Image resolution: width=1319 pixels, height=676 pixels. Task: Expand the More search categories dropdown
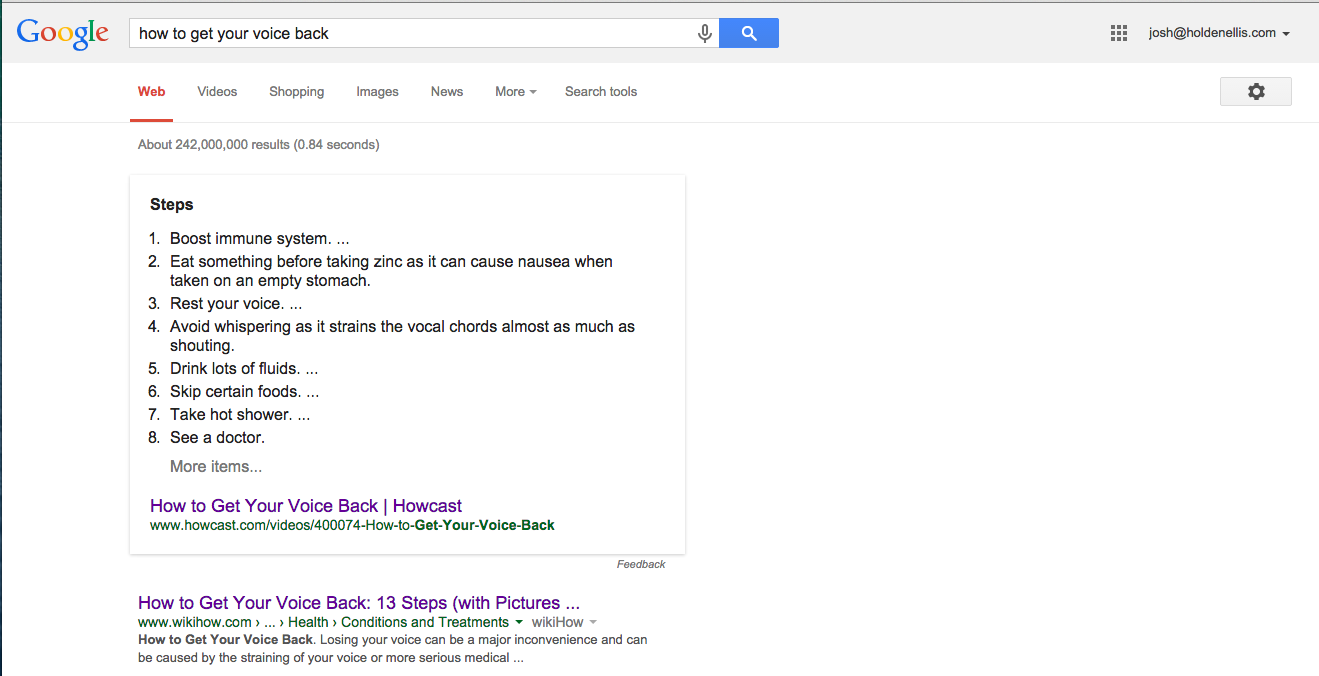tap(516, 91)
